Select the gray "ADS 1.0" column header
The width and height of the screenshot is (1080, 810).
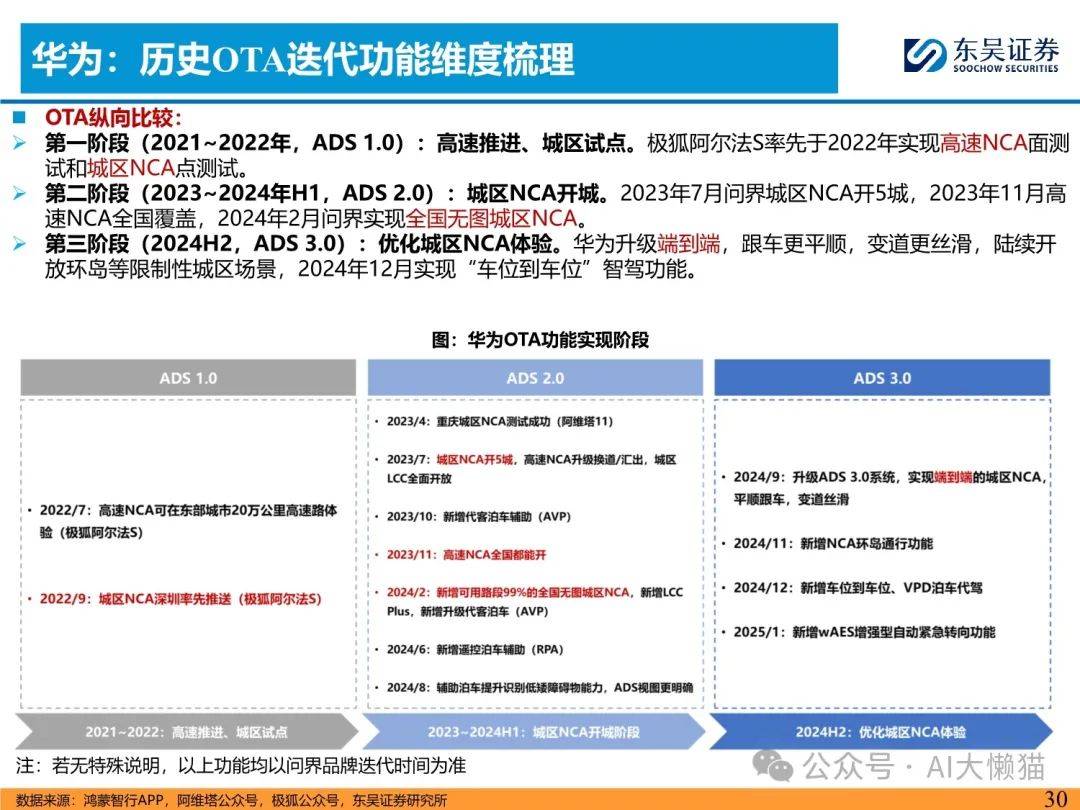click(188, 377)
